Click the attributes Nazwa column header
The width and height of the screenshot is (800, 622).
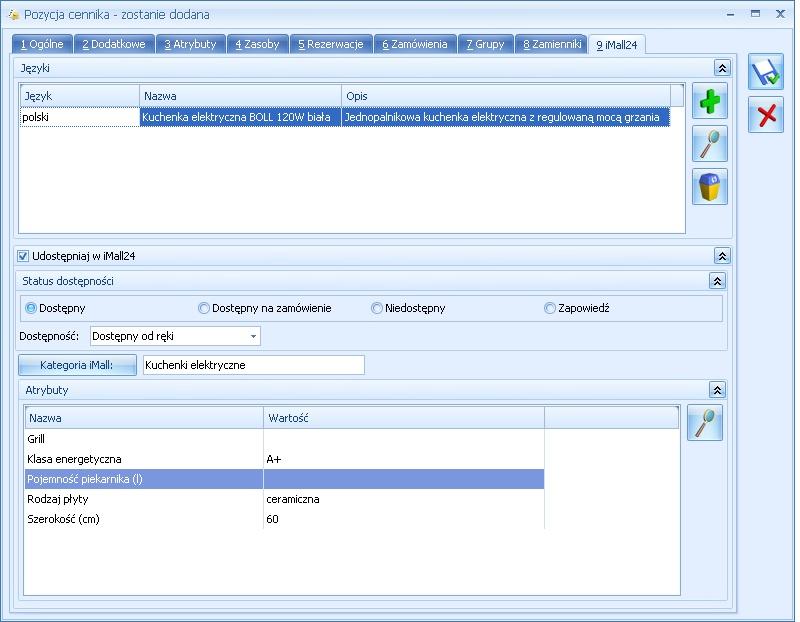[x=144, y=418]
